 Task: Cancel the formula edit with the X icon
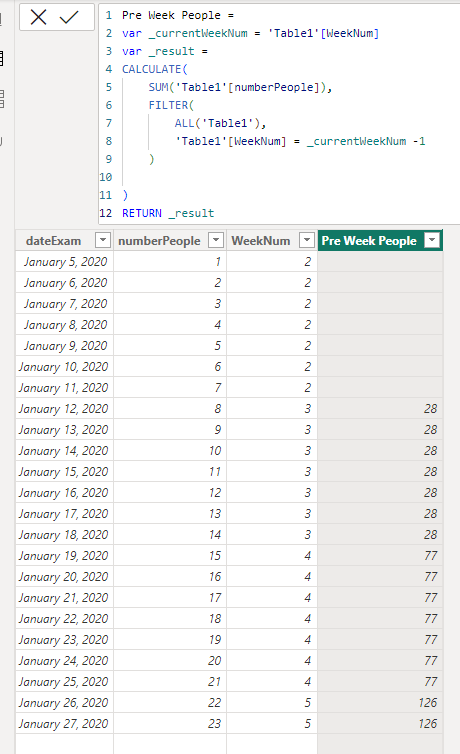[x=38, y=17]
